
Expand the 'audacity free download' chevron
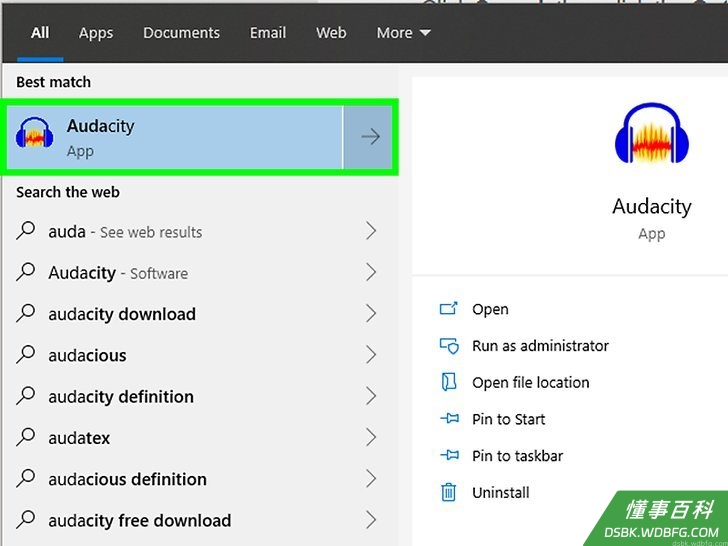click(x=370, y=520)
